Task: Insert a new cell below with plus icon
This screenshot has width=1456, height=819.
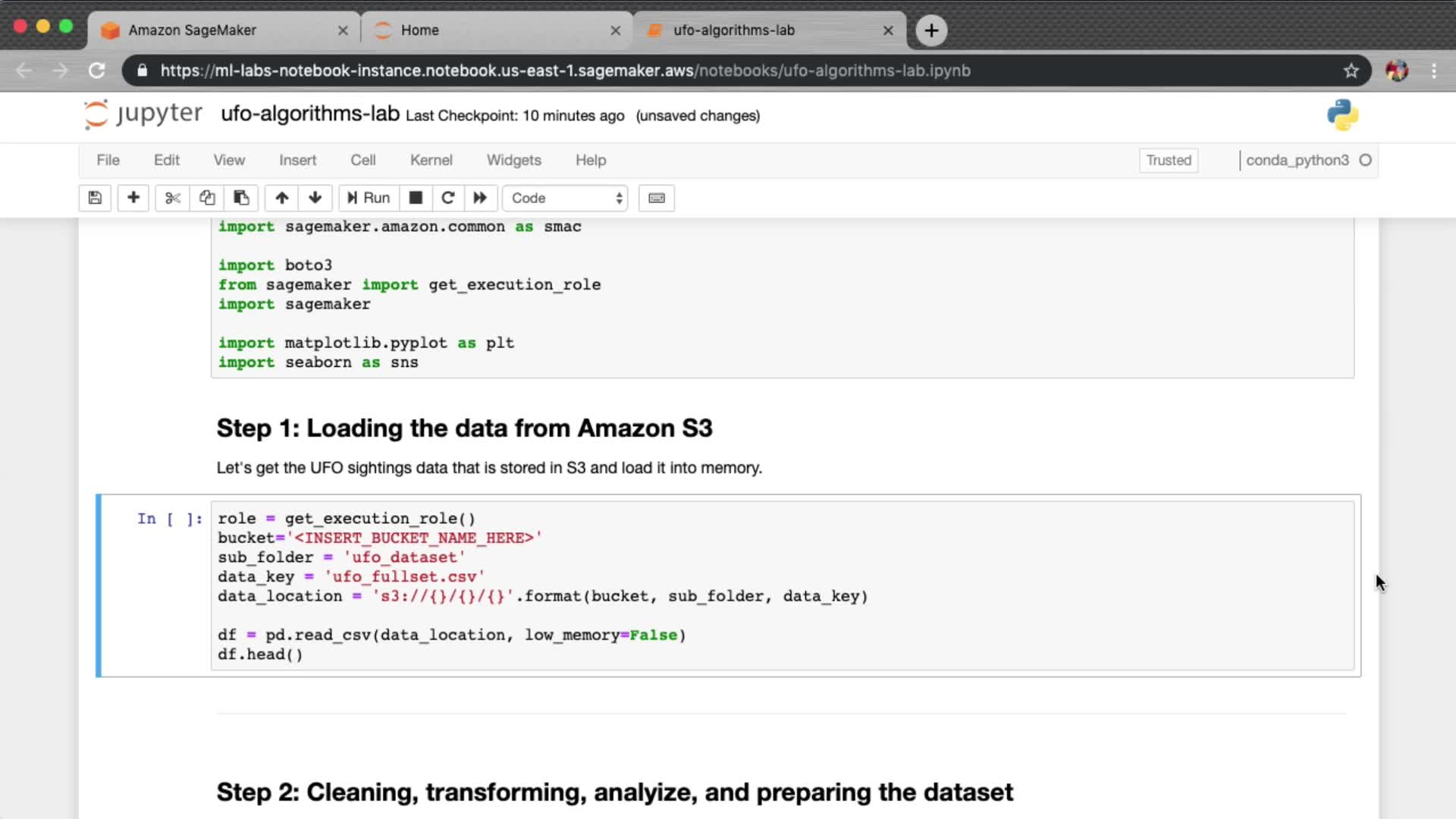Action: coord(133,198)
